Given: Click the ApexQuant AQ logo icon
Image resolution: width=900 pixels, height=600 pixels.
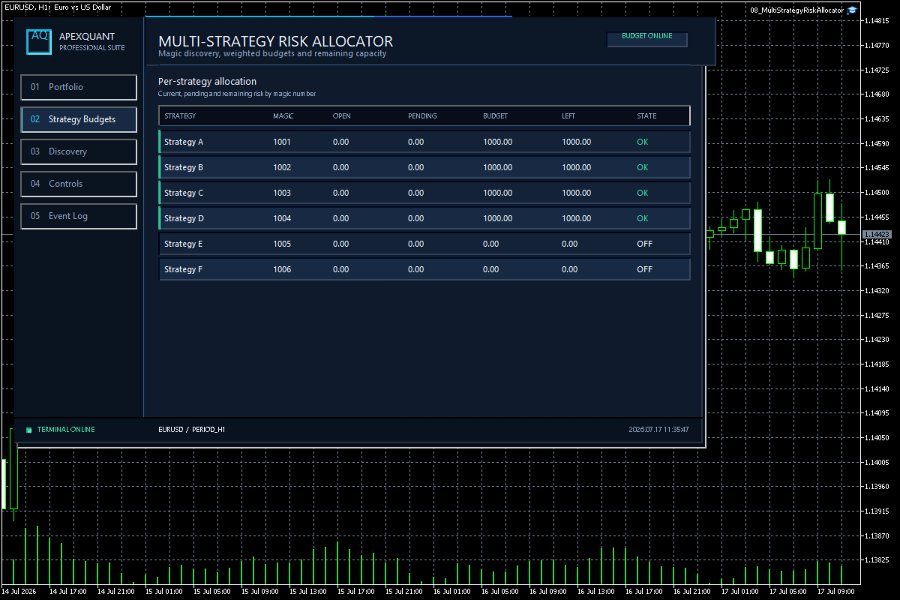Looking at the screenshot, I should point(39,41).
